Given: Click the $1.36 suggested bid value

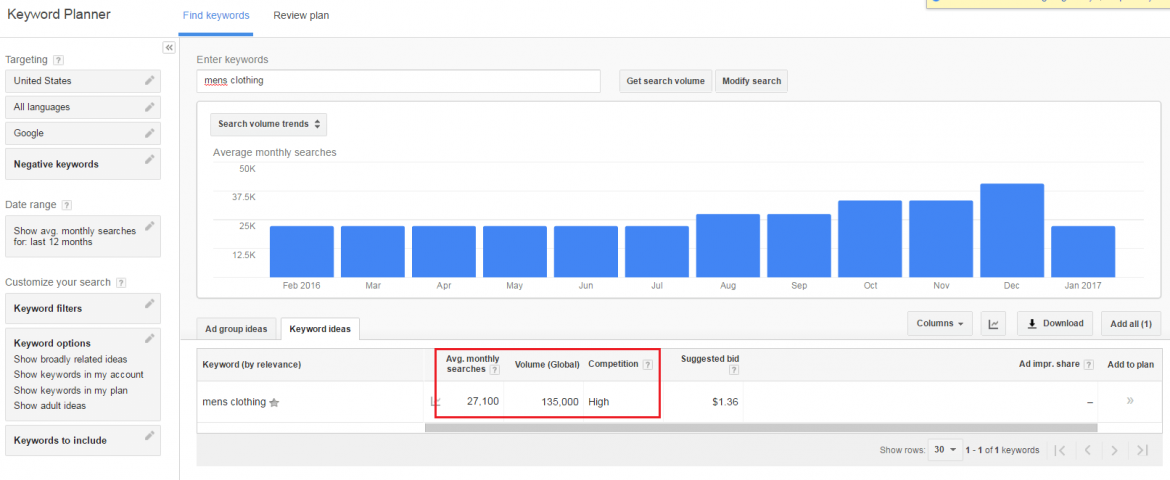Looking at the screenshot, I should tap(725, 402).
